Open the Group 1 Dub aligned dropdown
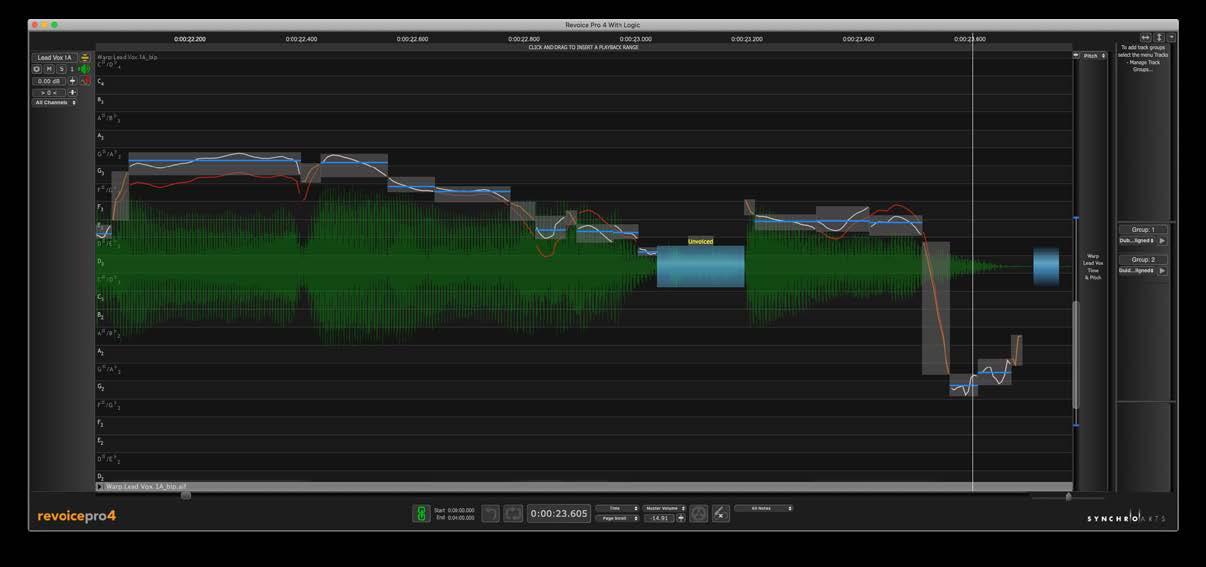 click(x=1136, y=241)
